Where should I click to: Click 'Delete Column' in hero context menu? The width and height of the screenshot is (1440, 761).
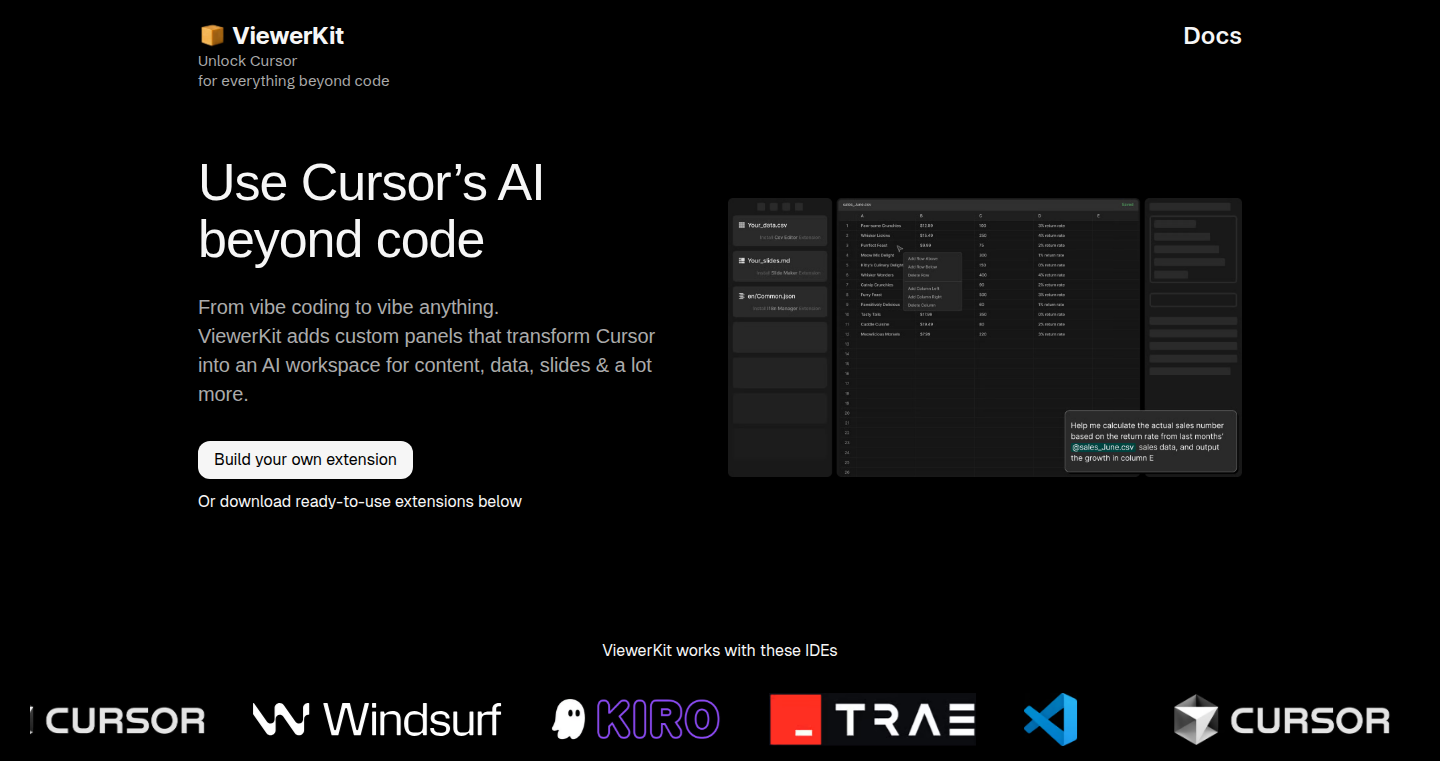pyautogui.click(x=922, y=305)
